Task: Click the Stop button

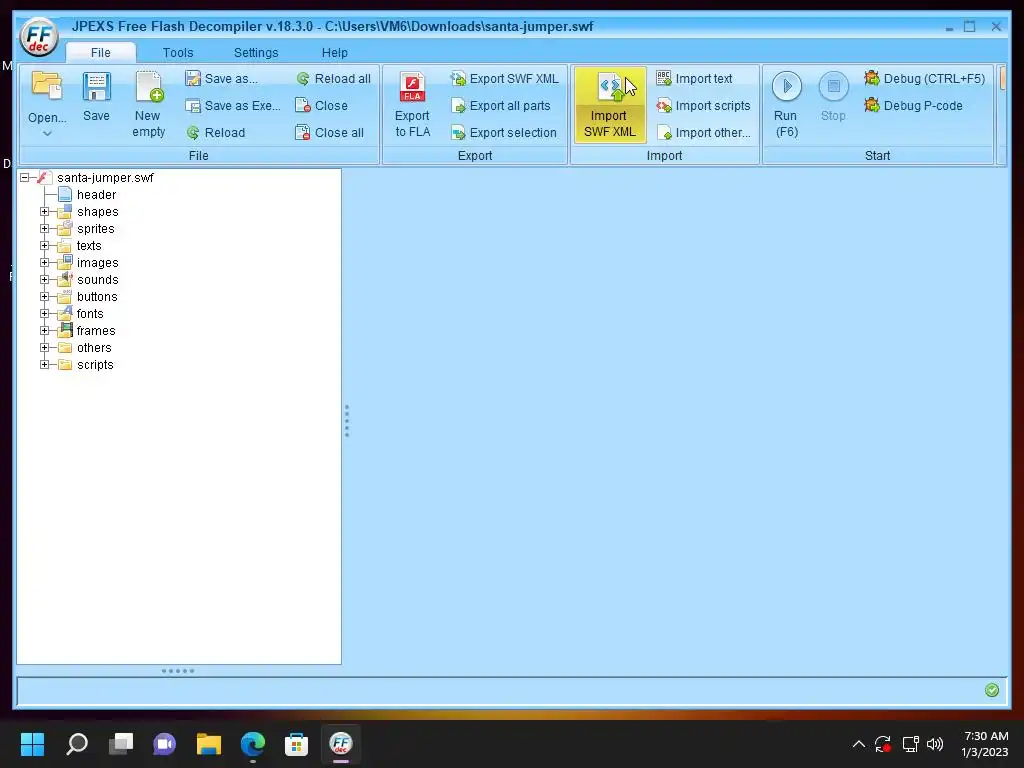Action: click(x=833, y=97)
